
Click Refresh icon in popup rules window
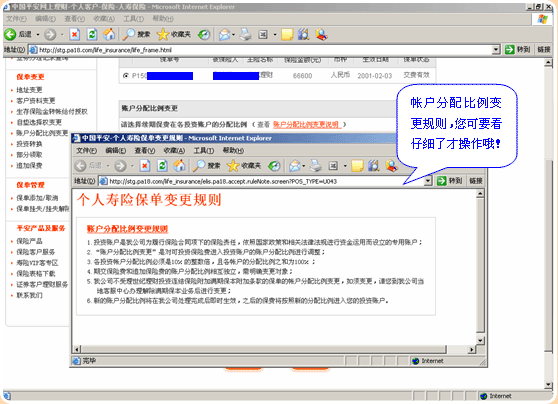162,166
